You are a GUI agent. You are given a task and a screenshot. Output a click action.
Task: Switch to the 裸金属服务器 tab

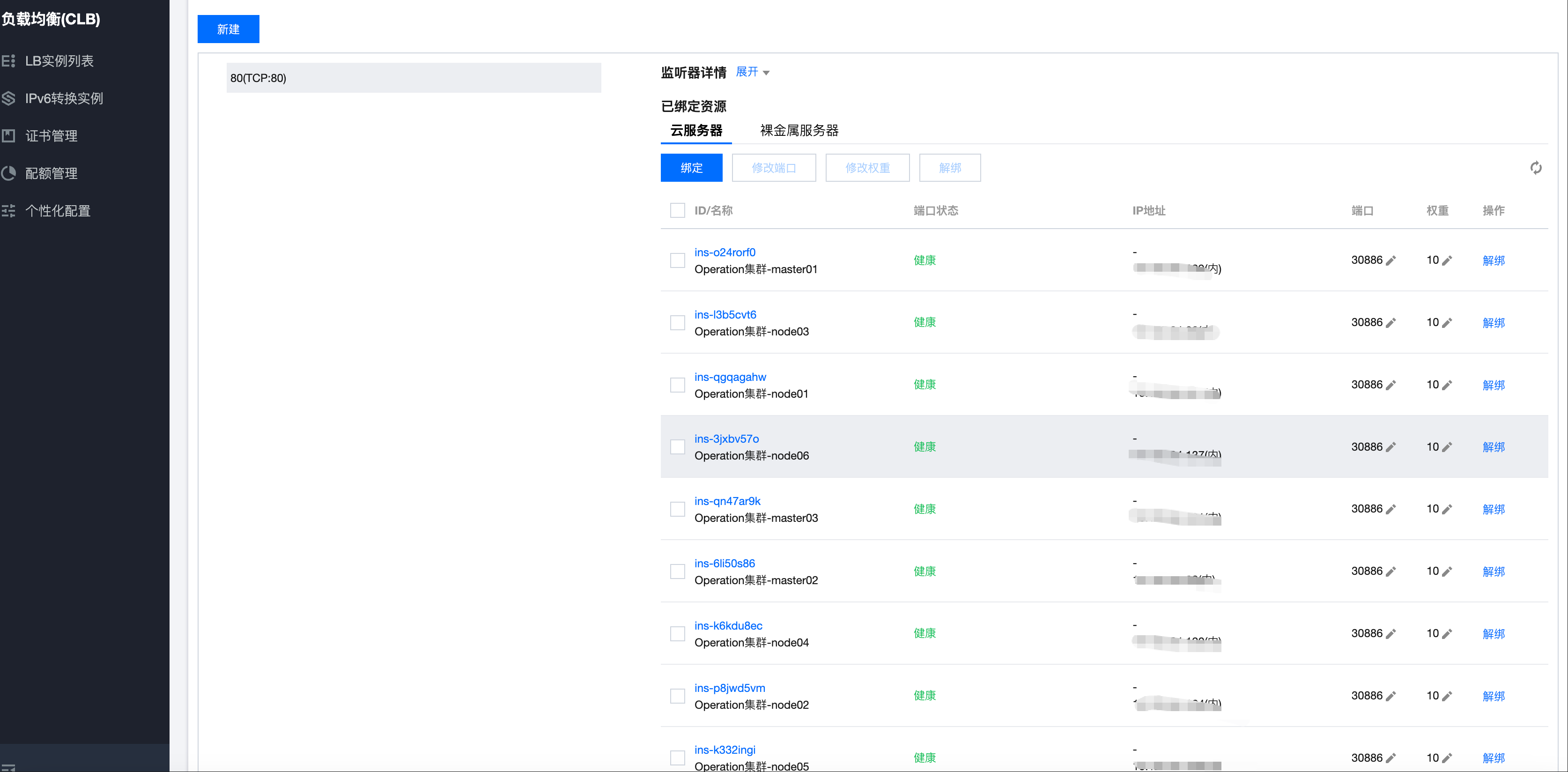pyautogui.click(x=799, y=130)
